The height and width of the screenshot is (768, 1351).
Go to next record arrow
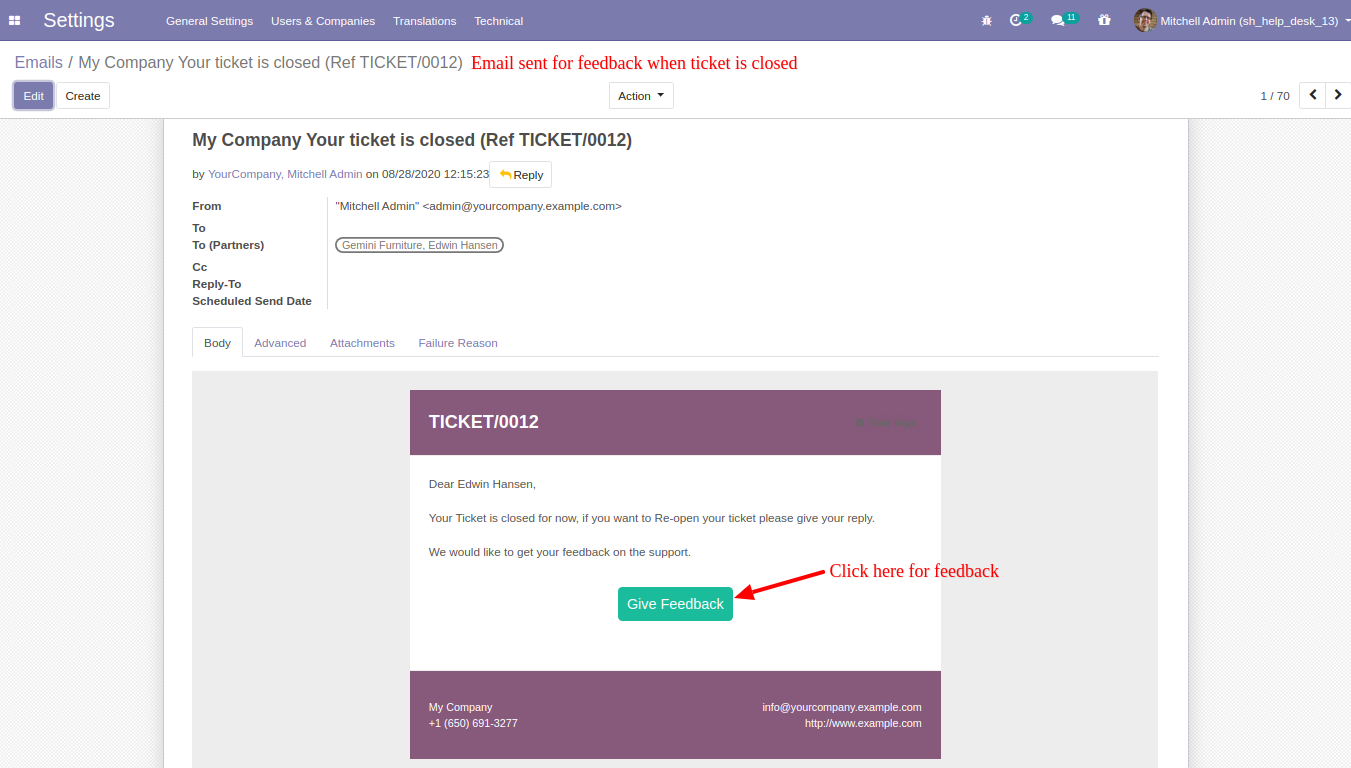pyautogui.click(x=1338, y=96)
